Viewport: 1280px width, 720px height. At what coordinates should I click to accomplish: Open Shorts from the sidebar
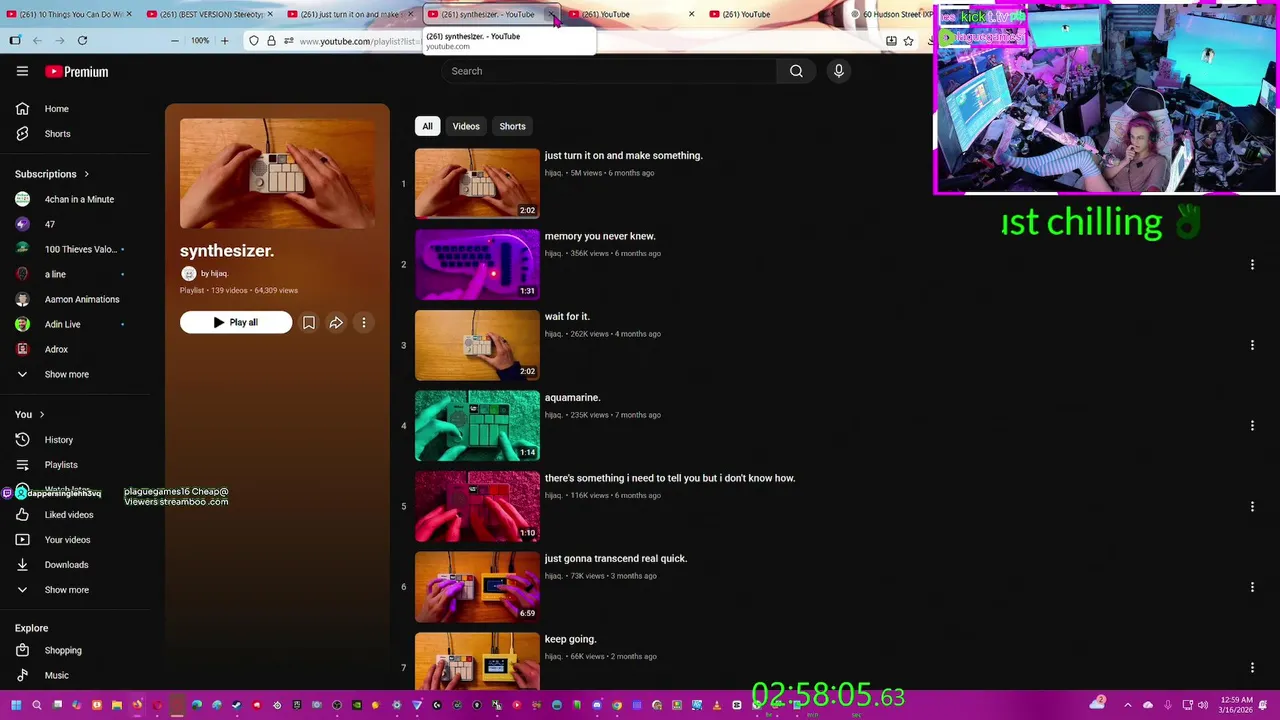point(57,134)
